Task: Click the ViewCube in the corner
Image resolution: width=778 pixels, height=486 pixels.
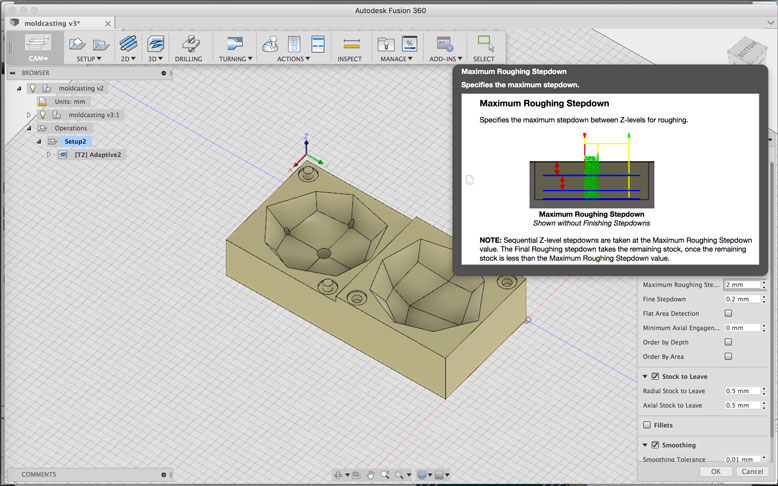Action: (x=745, y=51)
